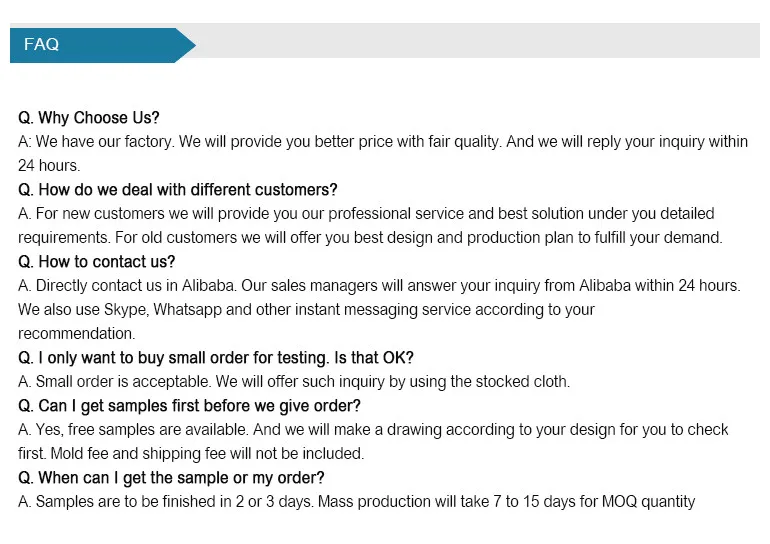
Task: Click the line starting 'requirements. For old customers'
Action: (x=370, y=238)
